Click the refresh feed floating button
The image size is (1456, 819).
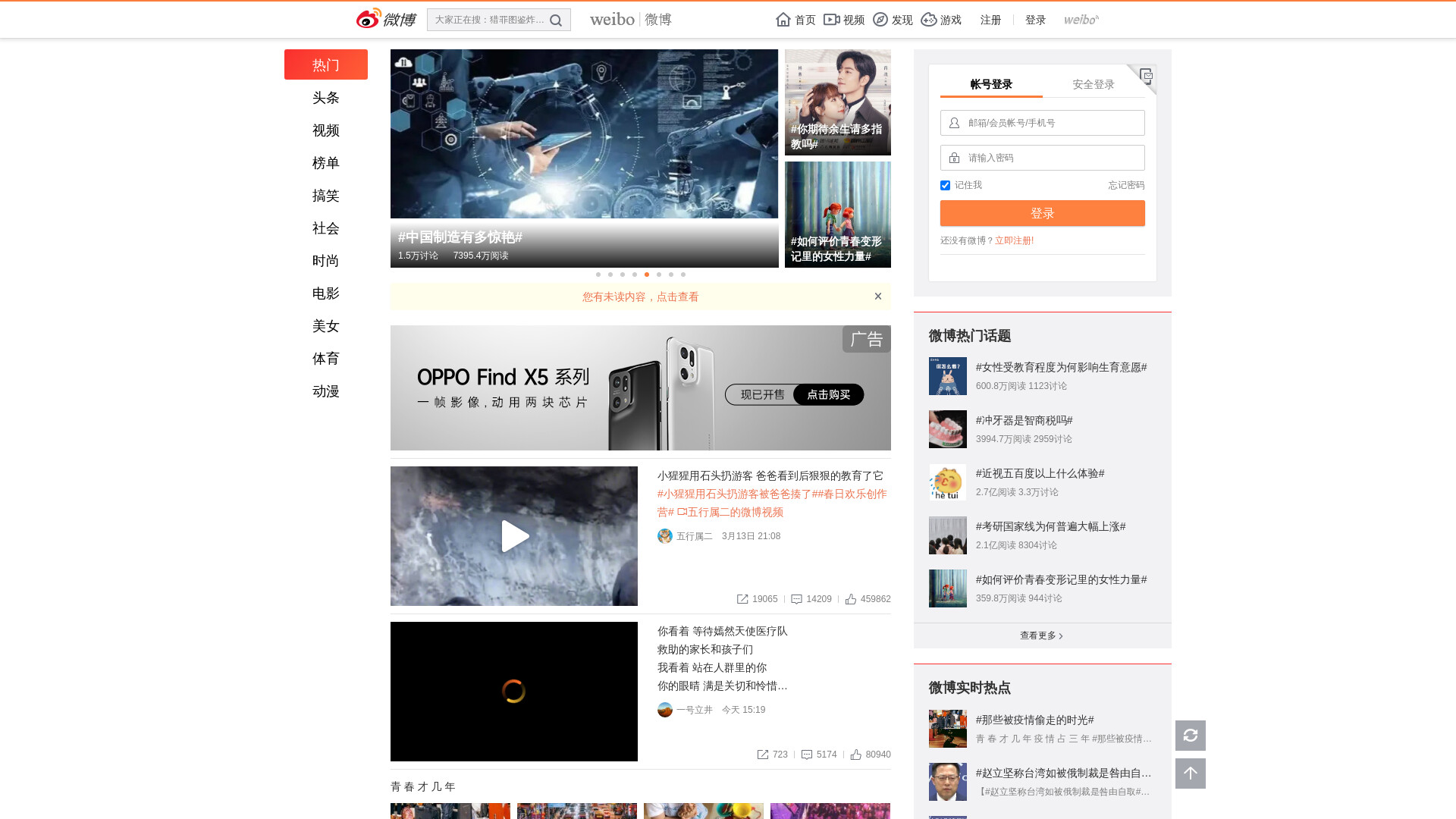coord(1191,736)
